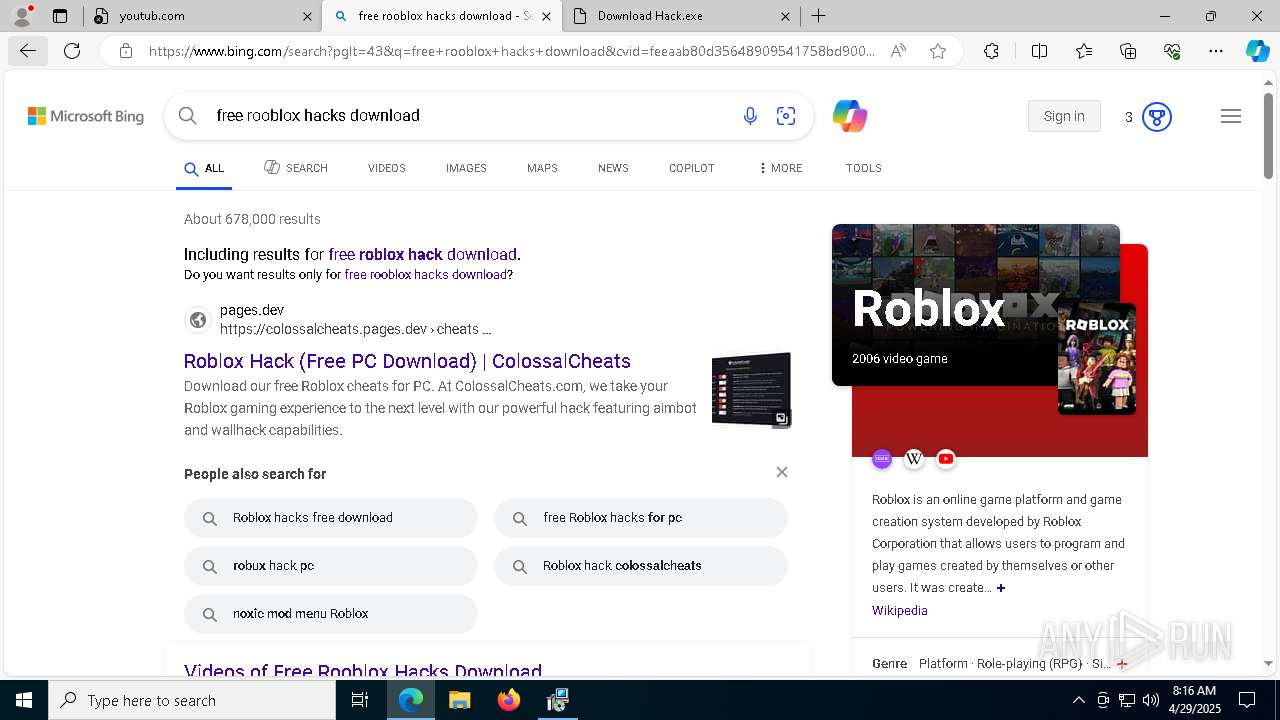1280x720 pixels.
Task: Open Bing hamburger settings menu
Action: click(x=1231, y=116)
